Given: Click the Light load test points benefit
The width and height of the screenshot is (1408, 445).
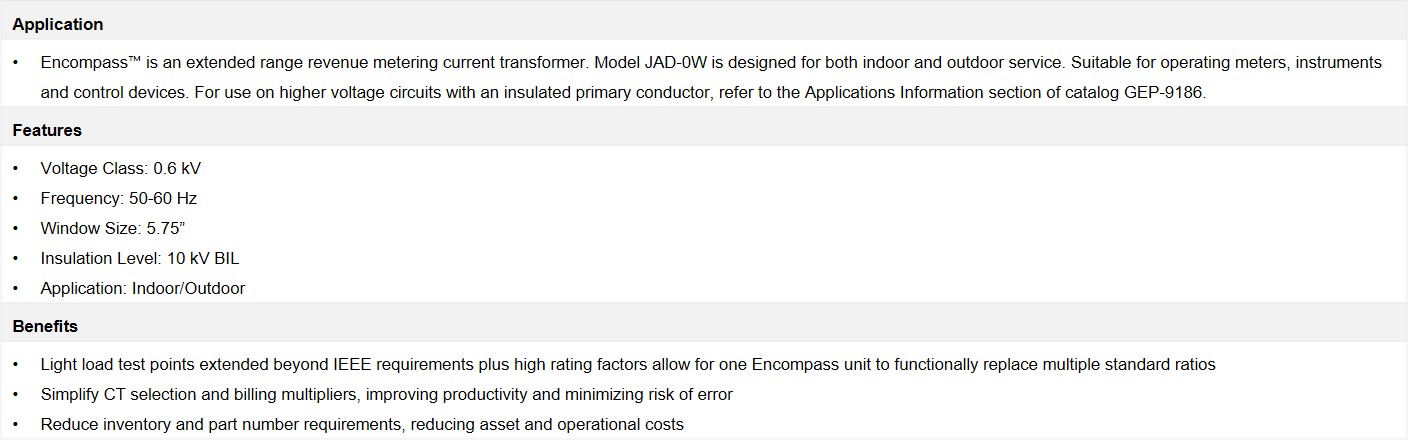Looking at the screenshot, I should [x=628, y=364].
